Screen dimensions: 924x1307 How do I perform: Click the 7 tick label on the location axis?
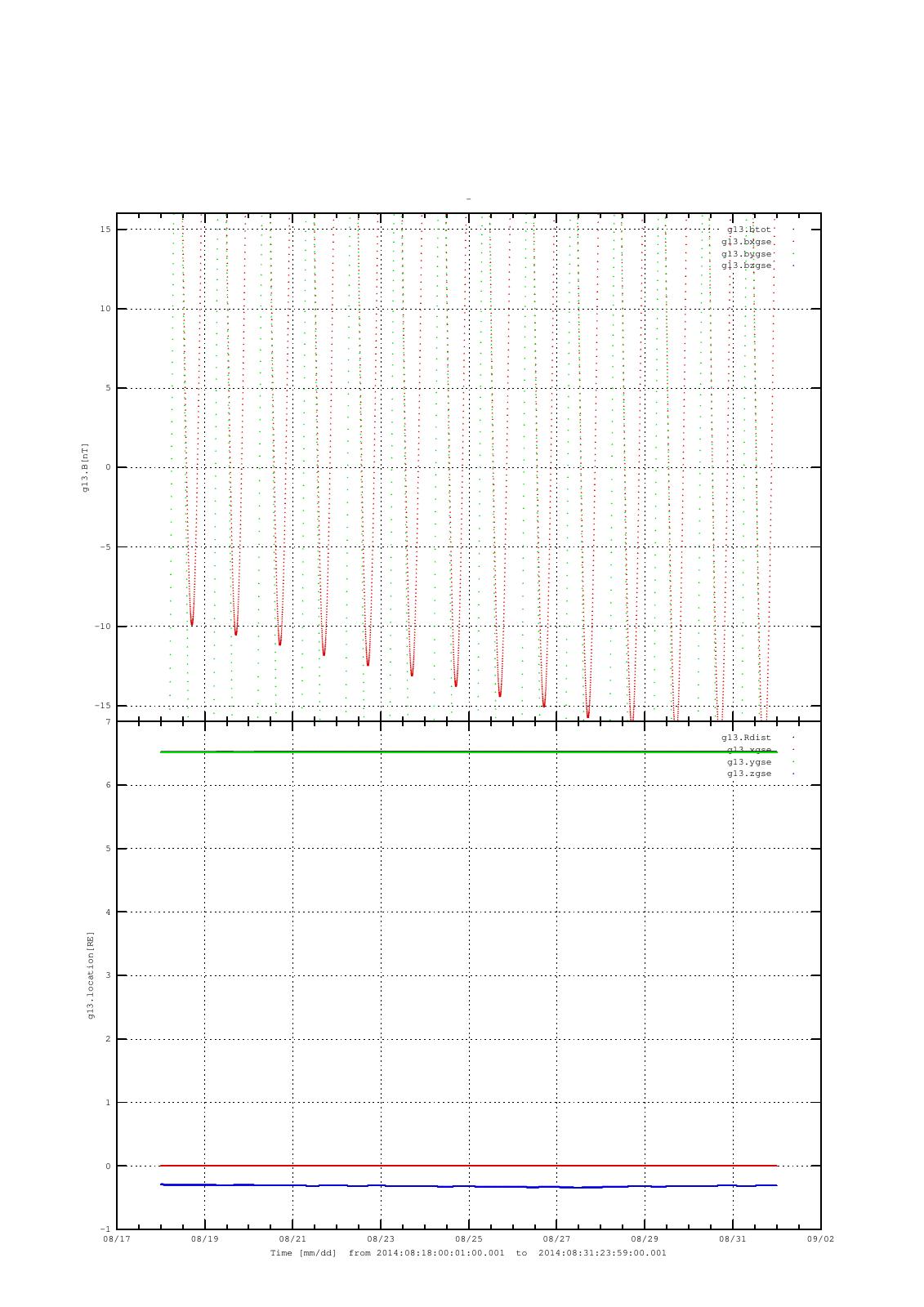[108, 722]
